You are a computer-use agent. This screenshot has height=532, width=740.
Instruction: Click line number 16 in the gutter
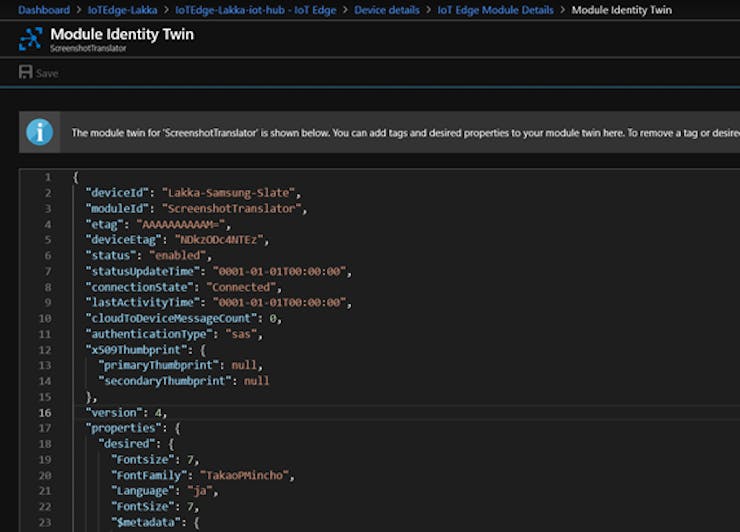coord(45,413)
